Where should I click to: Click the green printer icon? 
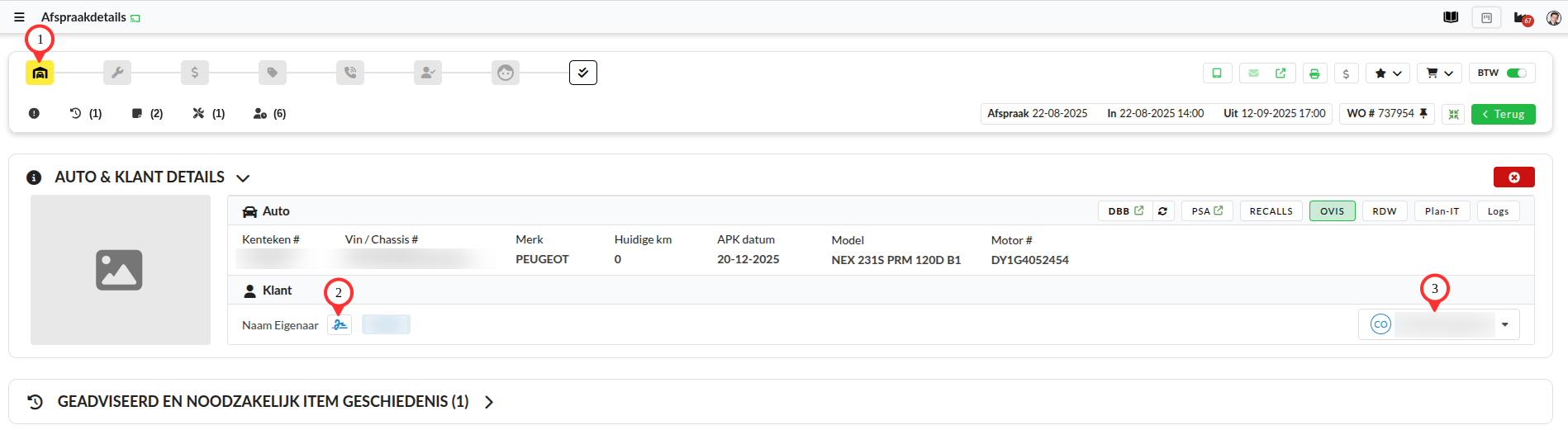(x=1314, y=73)
